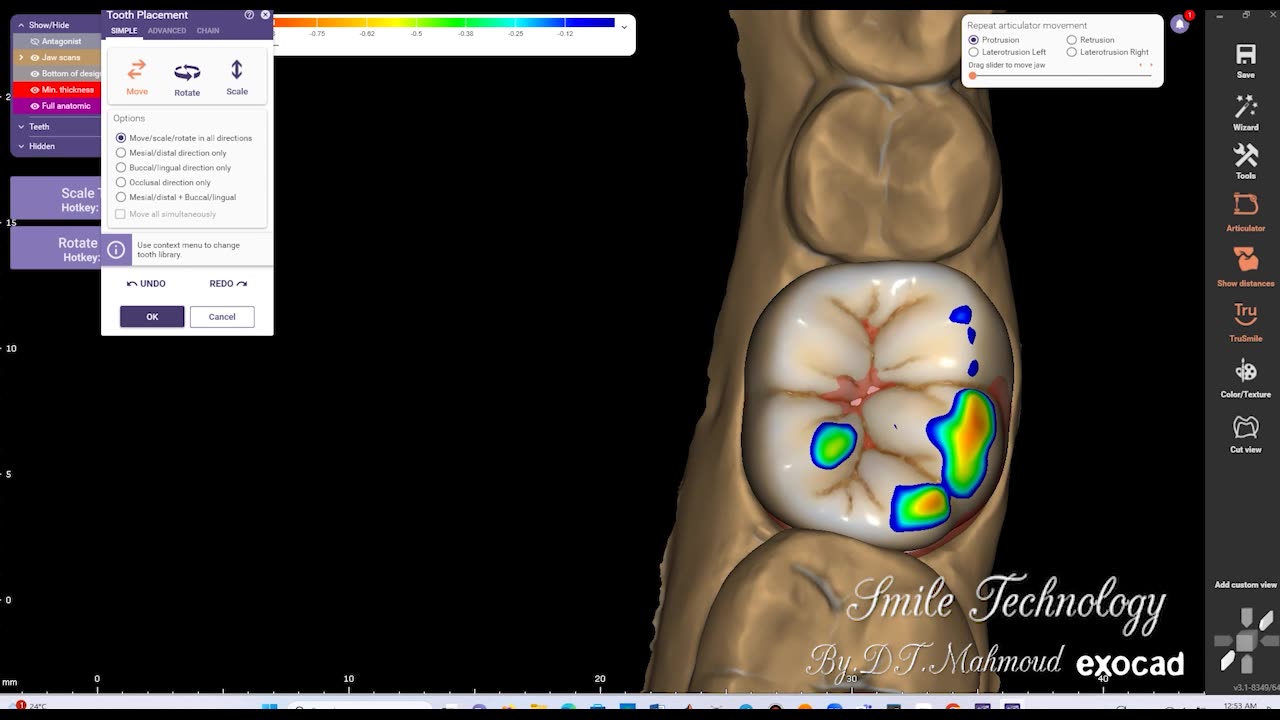Hide the Full anatomic layer
The height and width of the screenshot is (720, 1280).
(x=35, y=106)
